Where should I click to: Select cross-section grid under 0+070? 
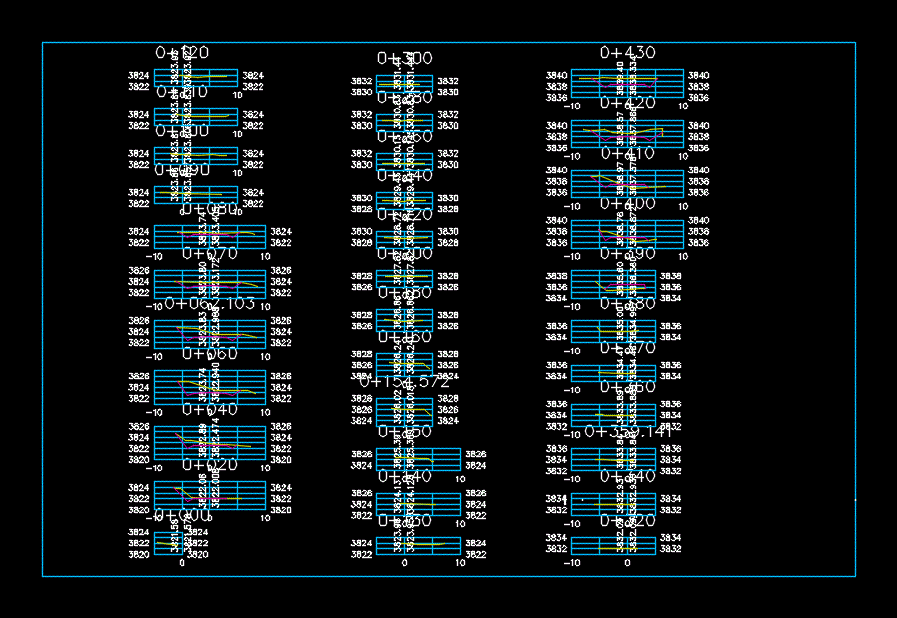click(210, 284)
